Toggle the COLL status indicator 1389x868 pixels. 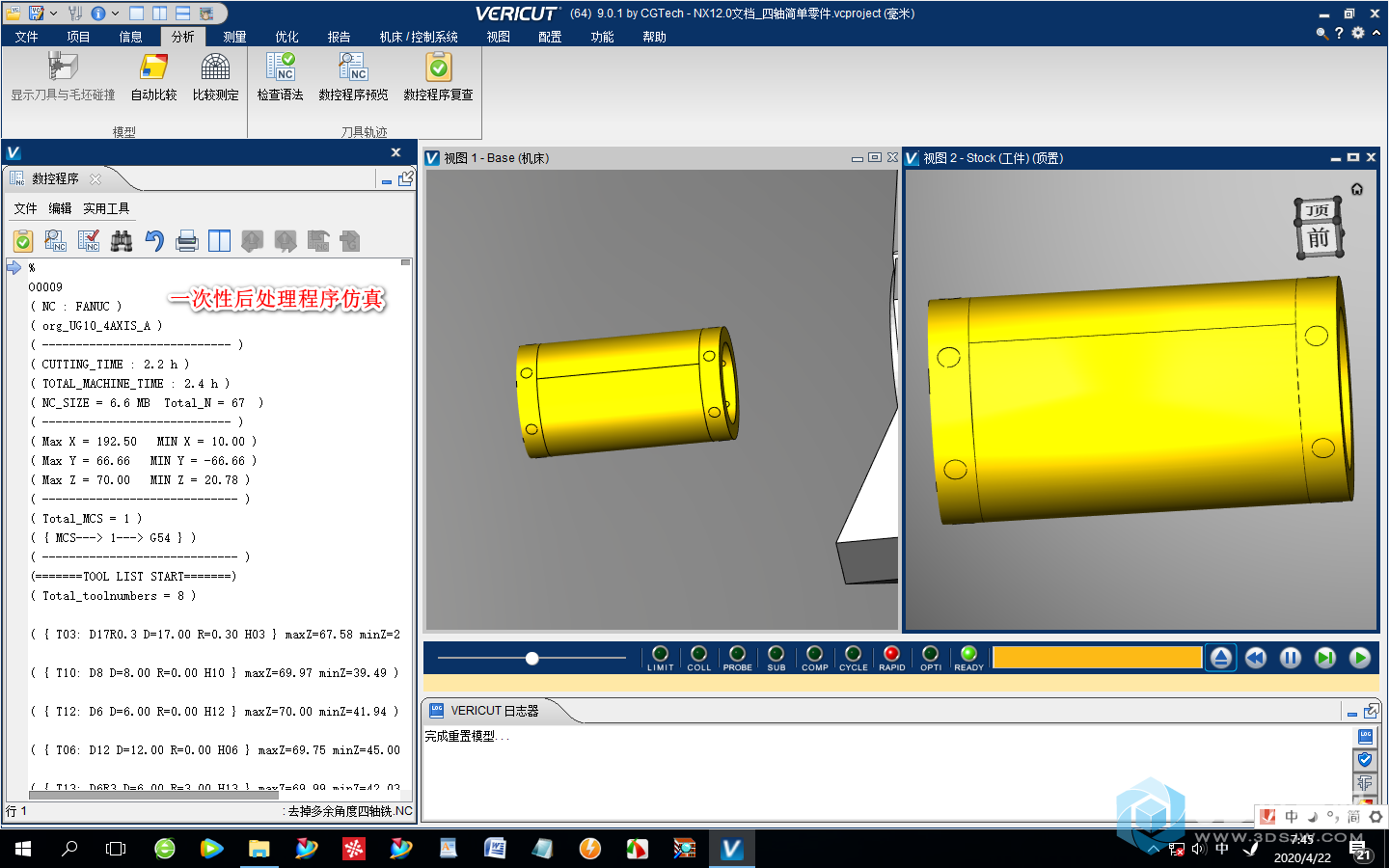(699, 658)
